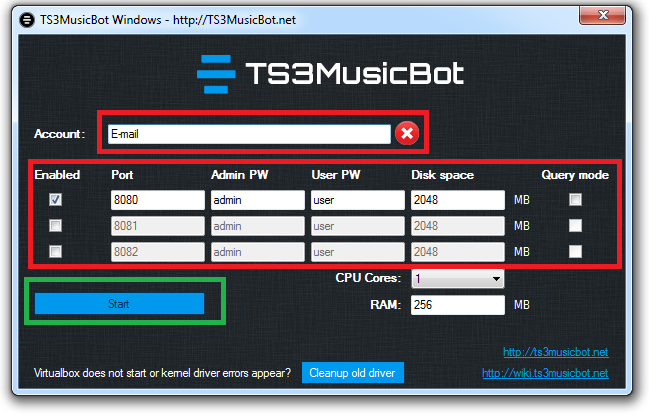Click the 'Query mode' column header
The width and height of the screenshot is (649, 416).
(575, 175)
